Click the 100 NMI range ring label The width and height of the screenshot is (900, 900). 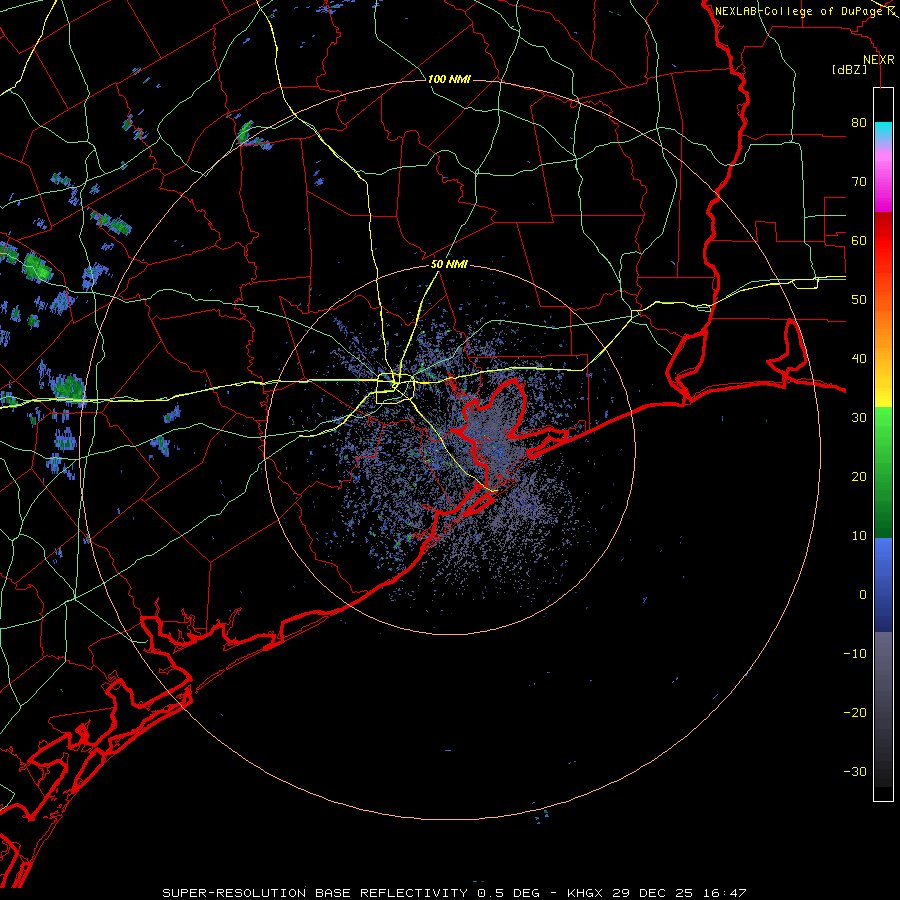point(449,79)
